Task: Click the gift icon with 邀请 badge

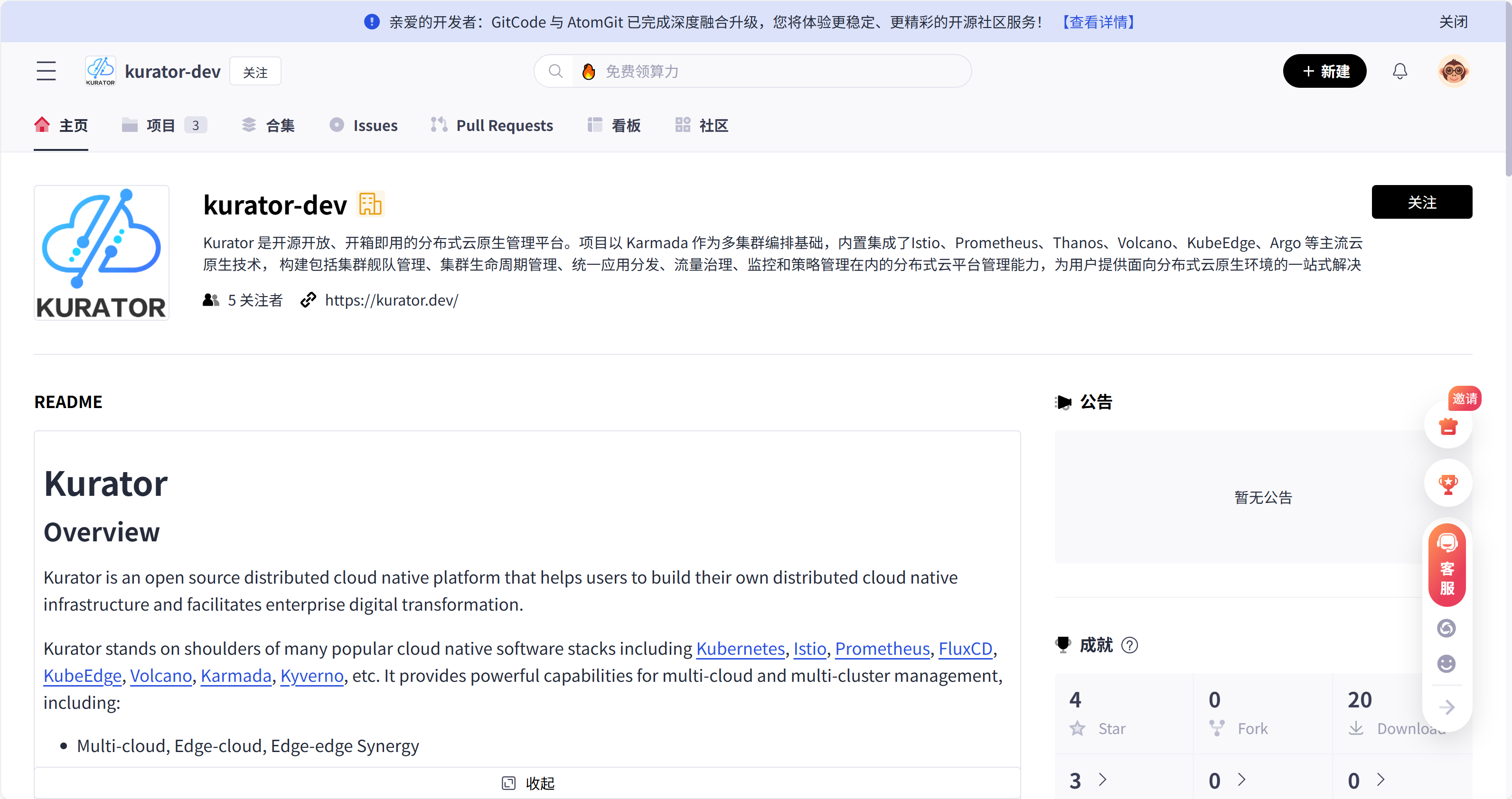Action: pyautogui.click(x=1448, y=427)
